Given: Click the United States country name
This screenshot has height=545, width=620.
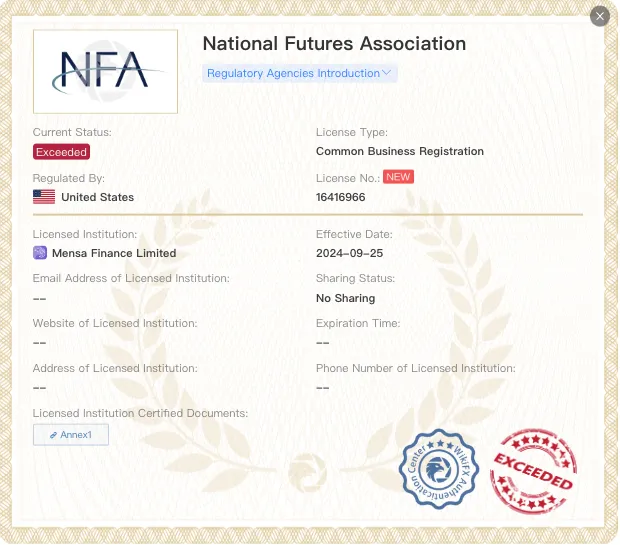Looking at the screenshot, I should (98, 197).
